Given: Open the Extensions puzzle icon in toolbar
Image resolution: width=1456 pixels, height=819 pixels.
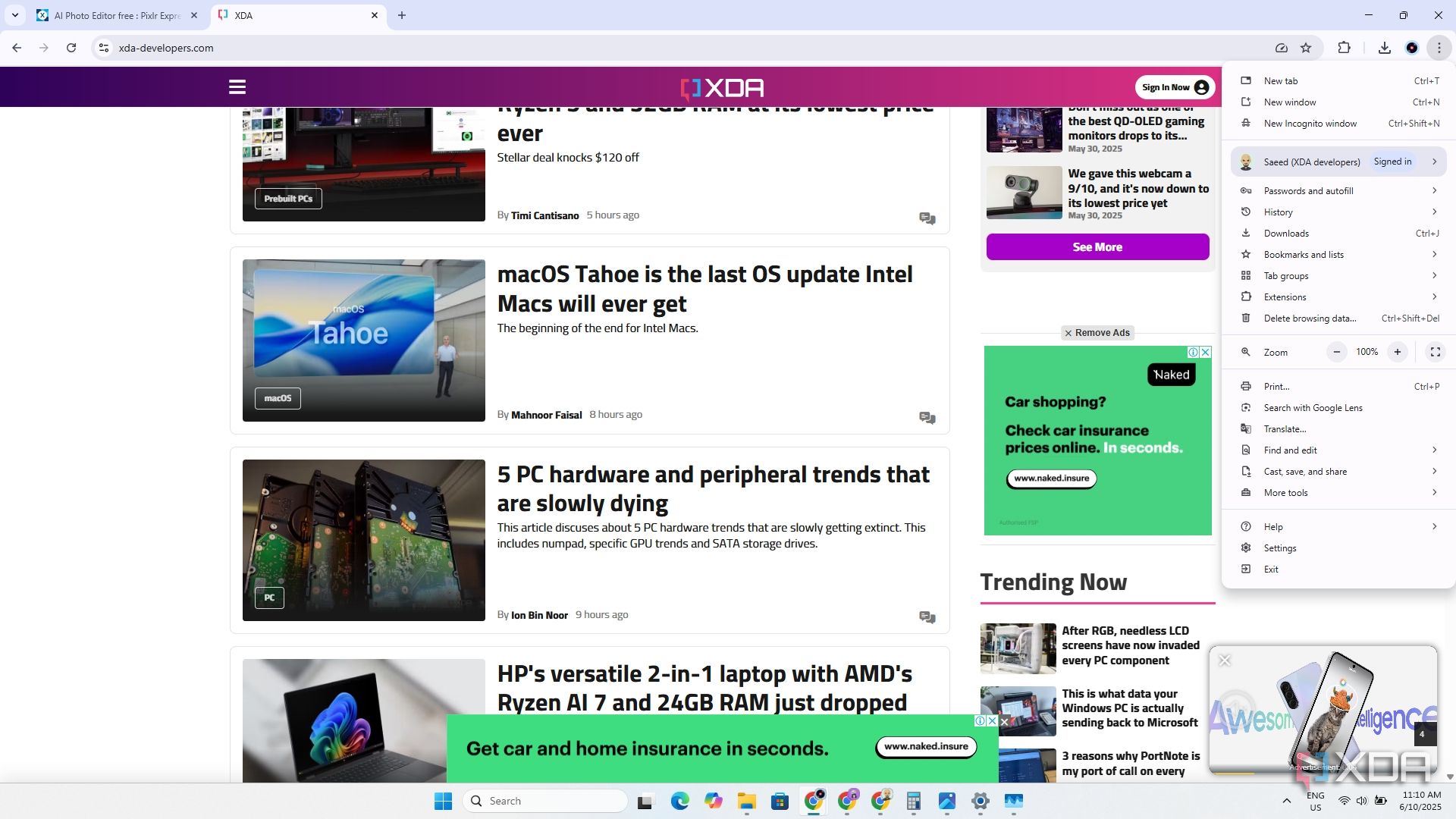Looking at the screenshot, I should click(1344, 48).
